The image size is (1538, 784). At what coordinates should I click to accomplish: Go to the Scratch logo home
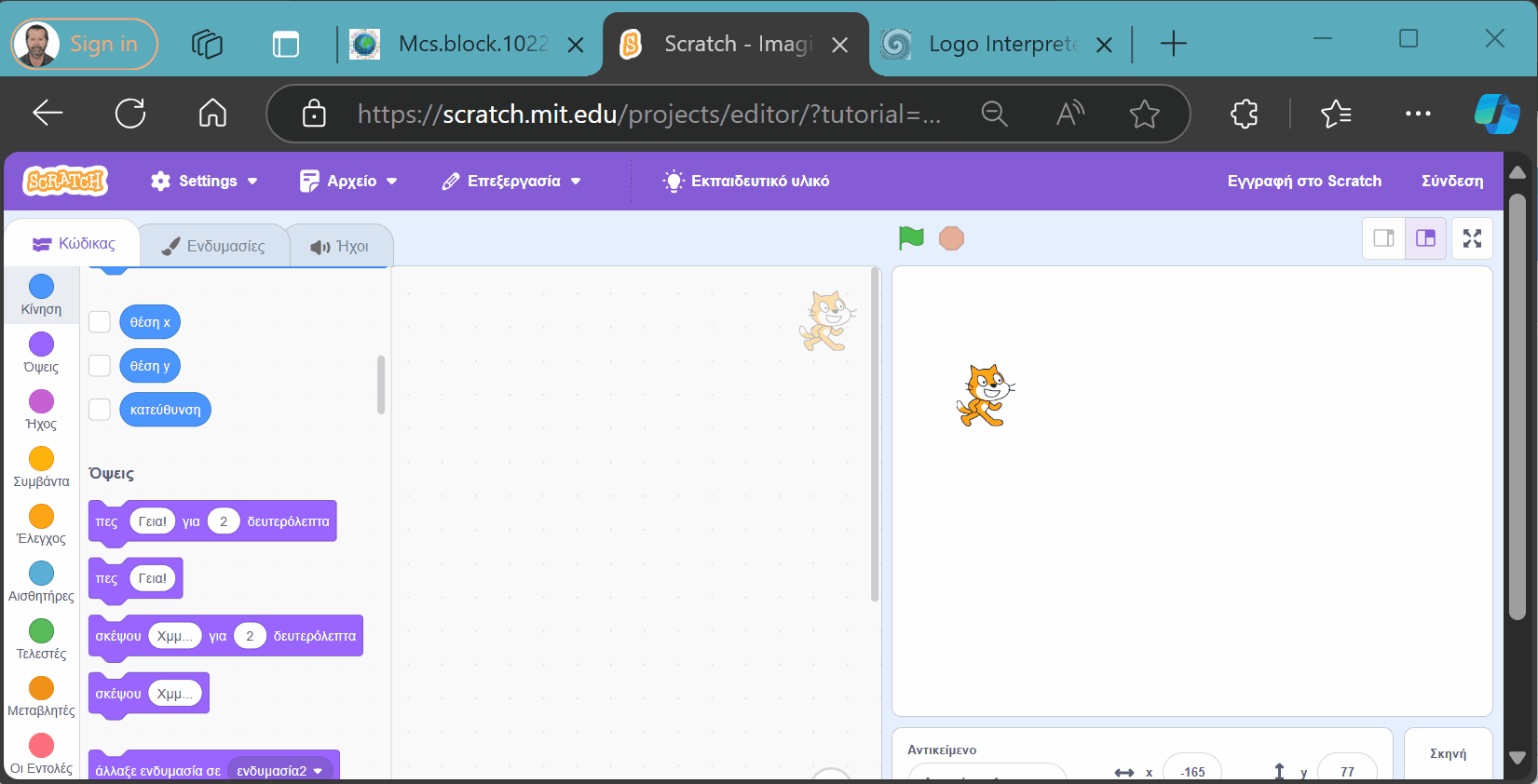pos(65,181)
